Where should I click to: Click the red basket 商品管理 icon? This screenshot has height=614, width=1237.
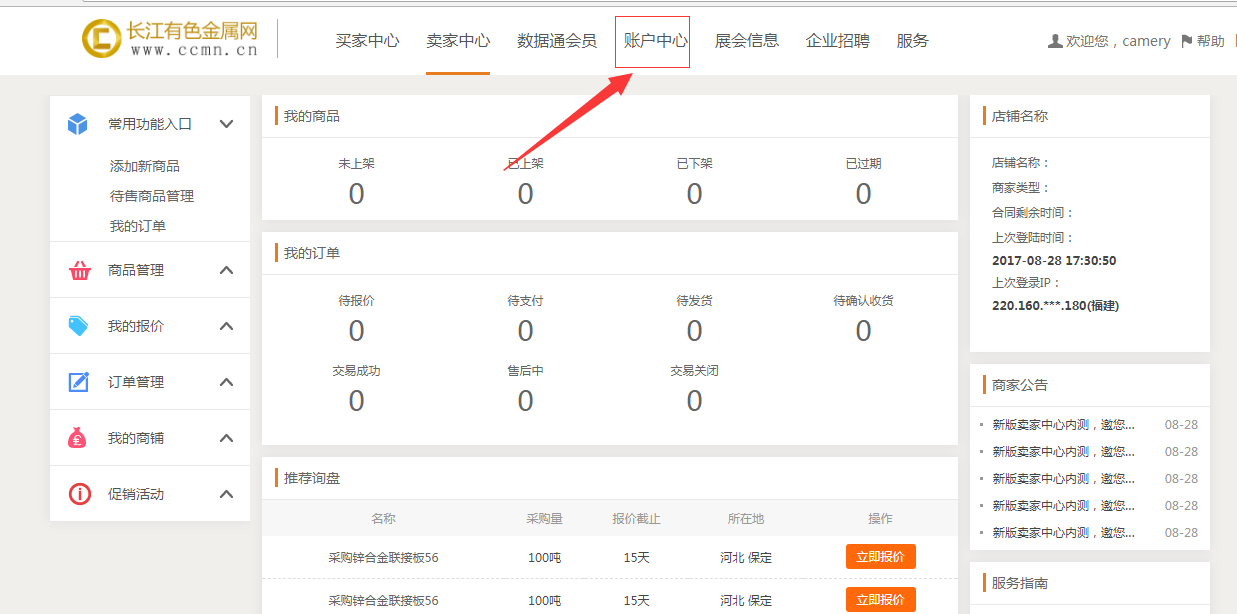pos(79,270)
